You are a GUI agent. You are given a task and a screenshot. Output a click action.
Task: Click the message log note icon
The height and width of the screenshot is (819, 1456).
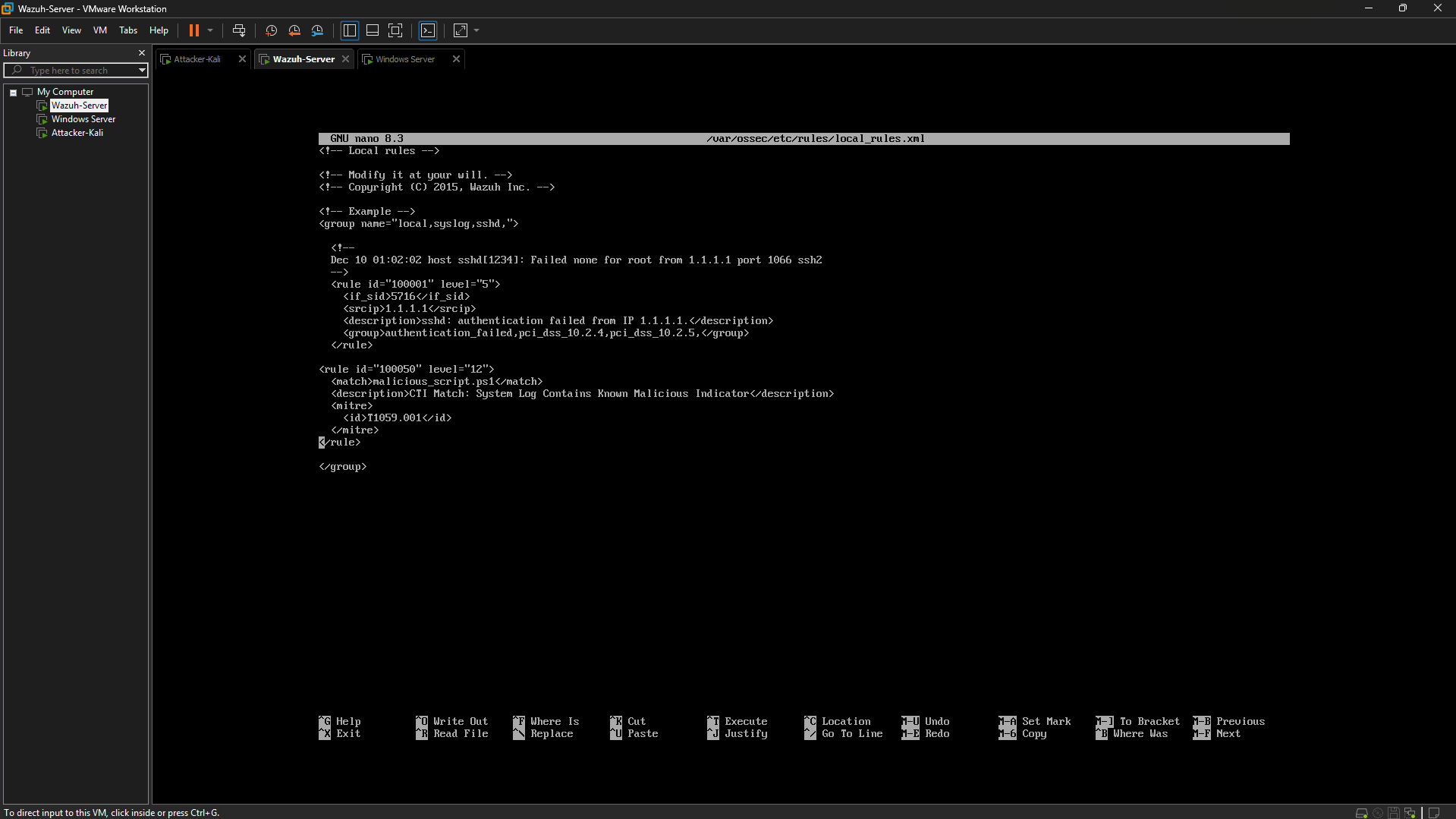1434,812
